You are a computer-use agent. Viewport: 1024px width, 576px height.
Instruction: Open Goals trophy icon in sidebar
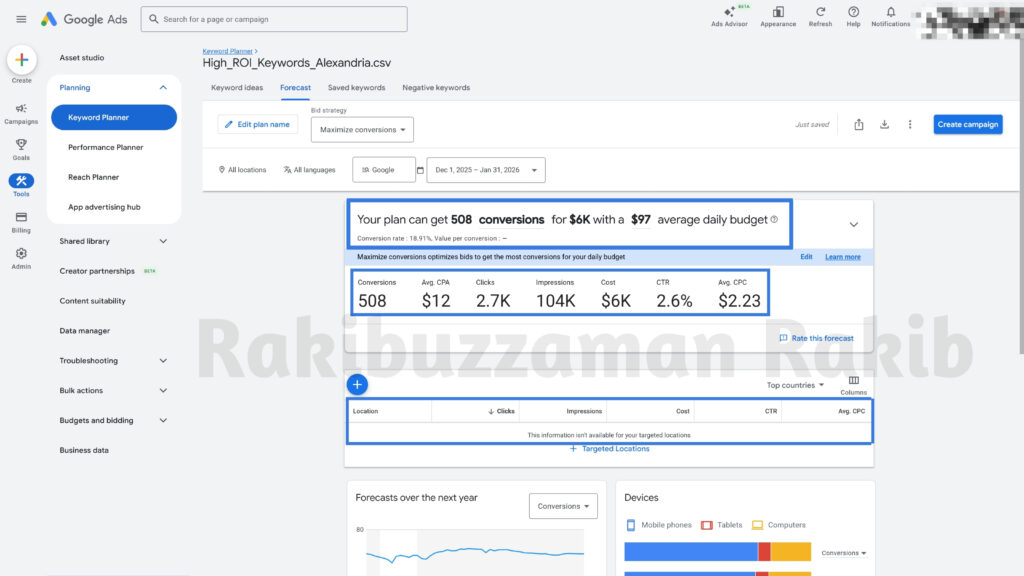coord(21,145)
